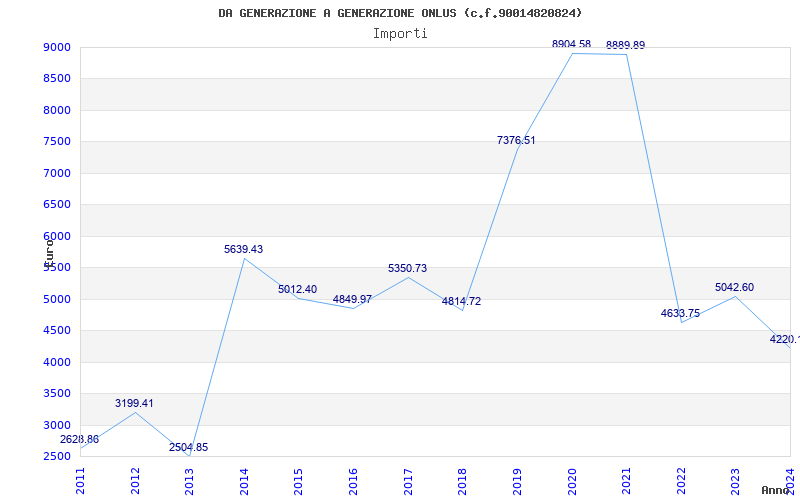Click the x-axis year 2023
The height and width of the screenshot is (500, 800).
pyautogui.click(x=735, y=481)
